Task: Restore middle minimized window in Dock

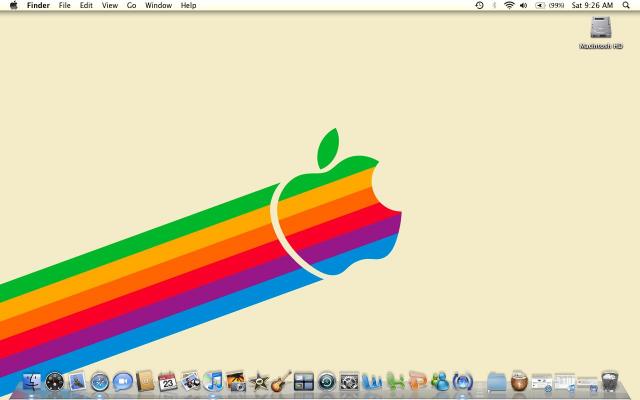Action: coord(564,382)
